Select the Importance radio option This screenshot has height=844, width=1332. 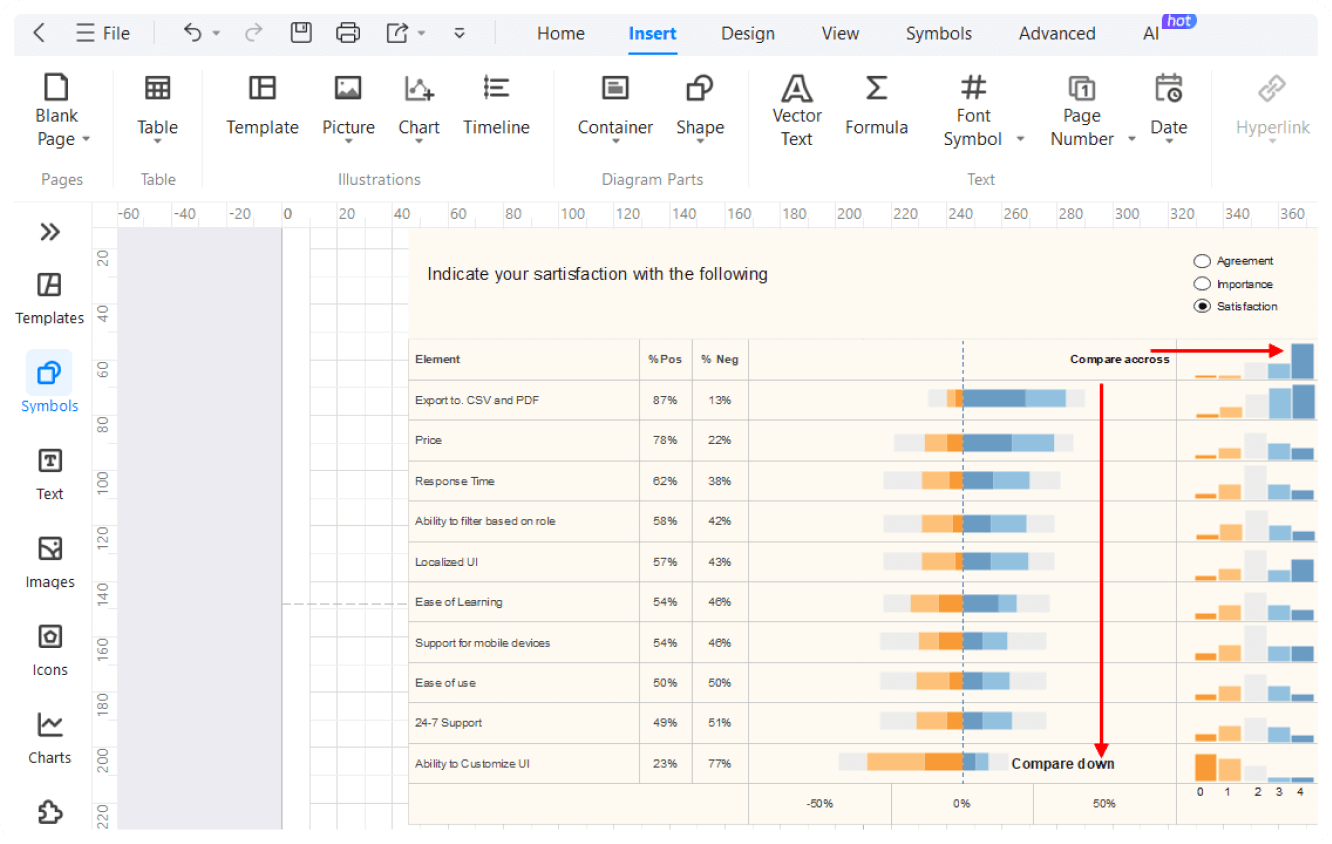click(x=1203, y=284)
